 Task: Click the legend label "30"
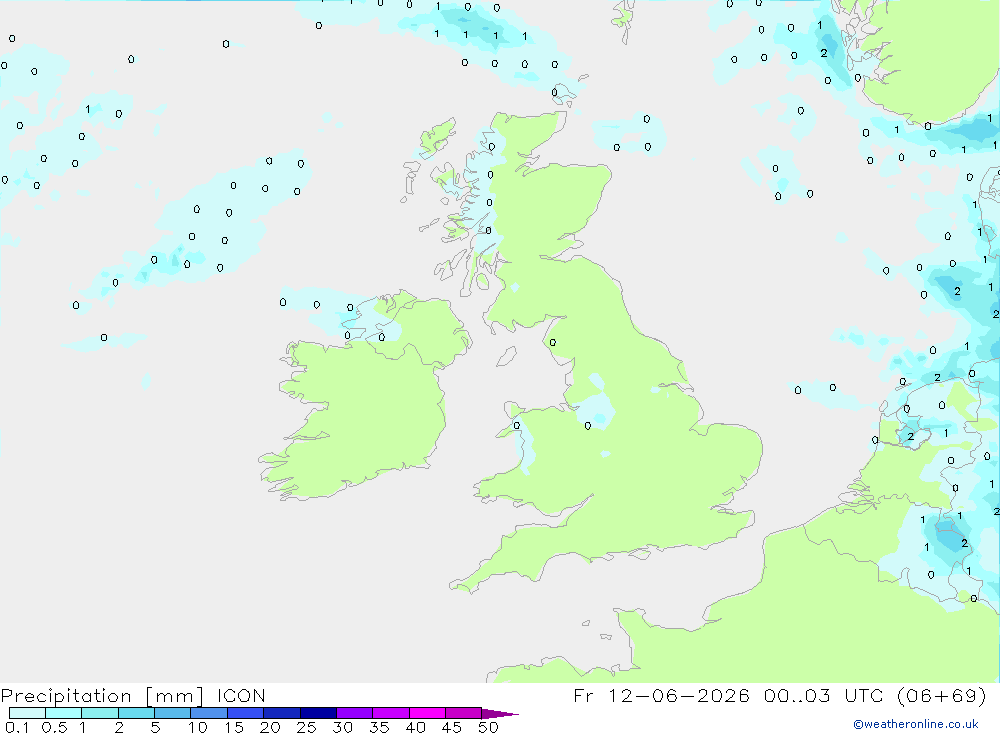click(x=343, y=727)
